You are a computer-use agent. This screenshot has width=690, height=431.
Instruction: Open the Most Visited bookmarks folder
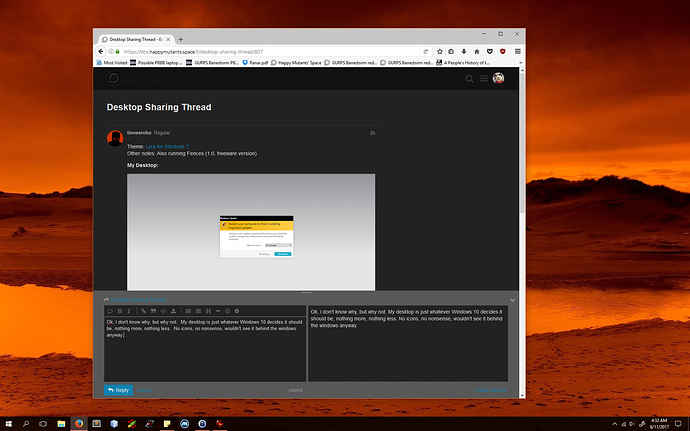tap(112, 63)
